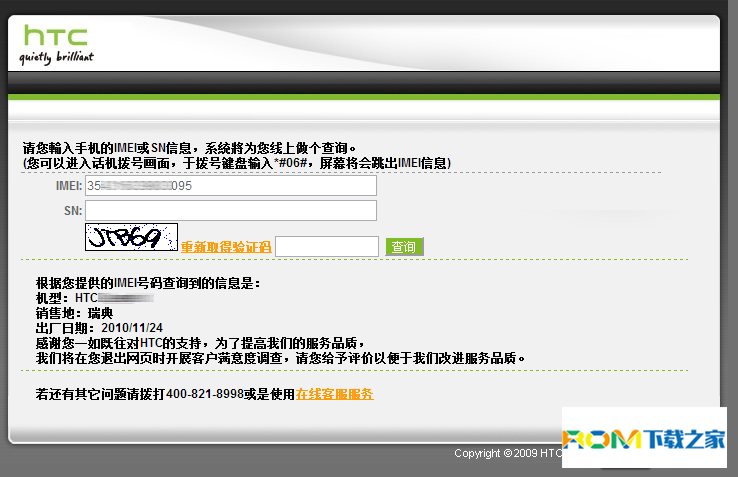Viewport: 738px width, 477px height.
Task: Click the captcha verification image
Action: coord(131,237)
